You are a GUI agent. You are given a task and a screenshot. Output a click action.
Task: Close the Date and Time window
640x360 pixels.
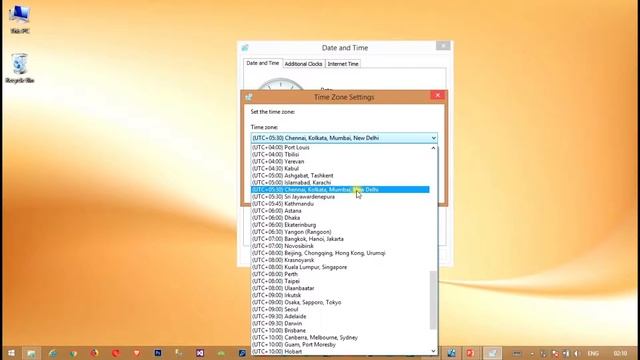point(443,46)
